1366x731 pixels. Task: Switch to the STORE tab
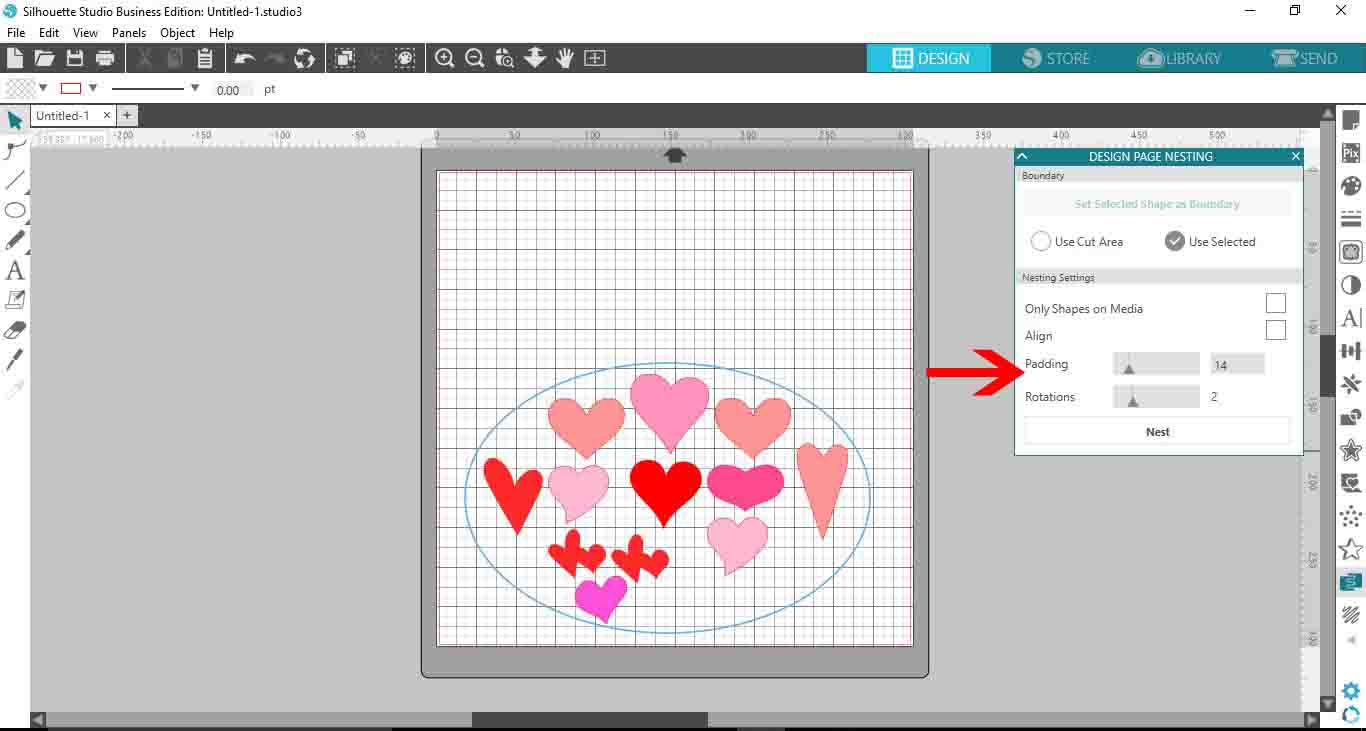[x=1056, y=58]
